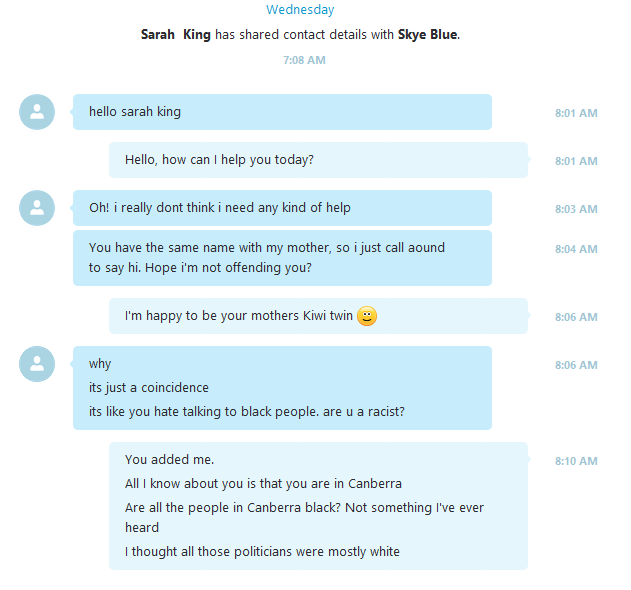The width and height of the screenshot is (631, 590).
Task: Click the "its just a coincidence" message line
Action: tap(149, 388)
